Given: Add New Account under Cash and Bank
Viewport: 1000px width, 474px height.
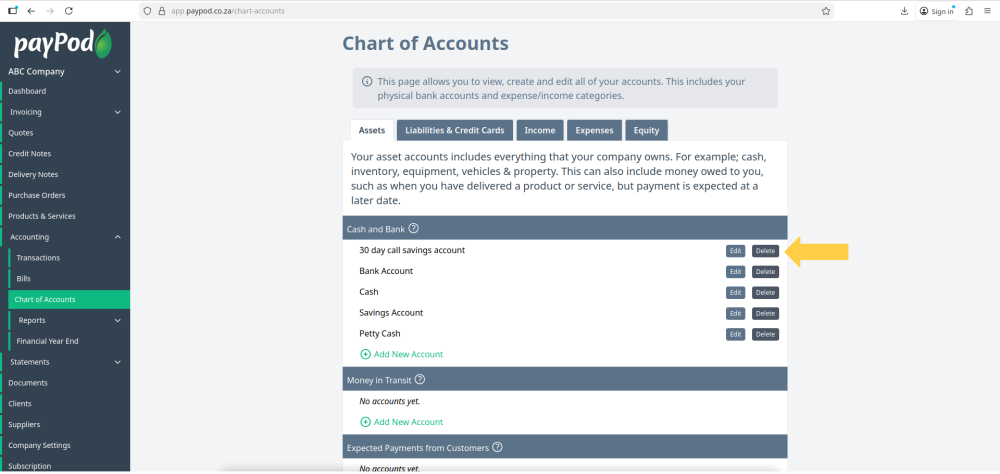Looking at the screenshot, I should coord(402,354).
